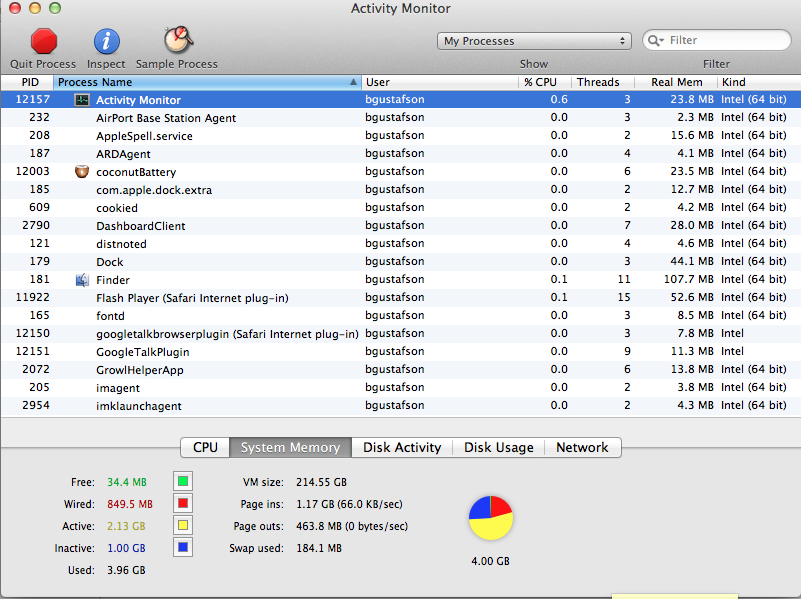Image resolution: width=801 pixels, height=599 pixels.
Task: Select the com.apple.dock.extra process
Action: coord(400,189)
